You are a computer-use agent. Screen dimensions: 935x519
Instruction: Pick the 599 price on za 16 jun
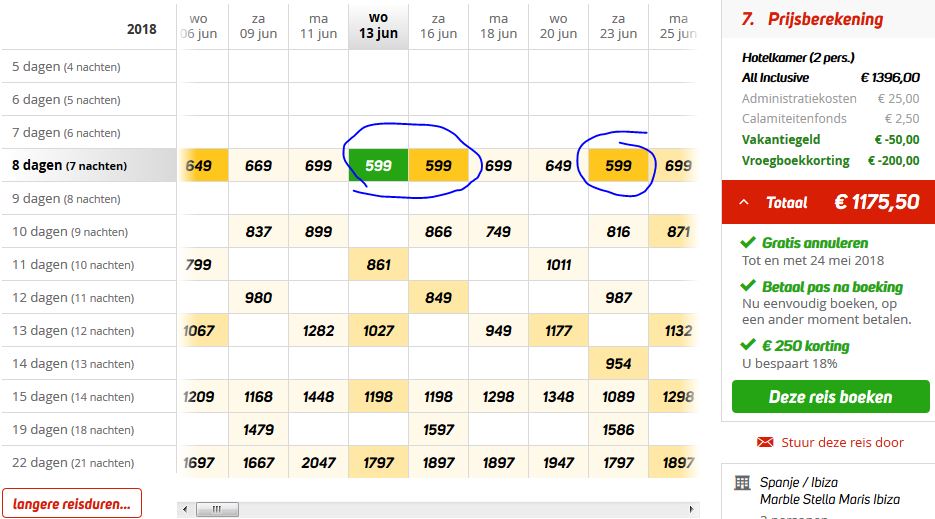[x=438, y=165]
